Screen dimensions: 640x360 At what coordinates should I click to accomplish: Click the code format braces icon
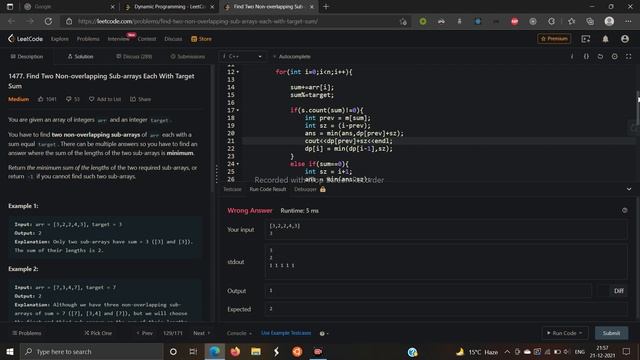[586, 56]
